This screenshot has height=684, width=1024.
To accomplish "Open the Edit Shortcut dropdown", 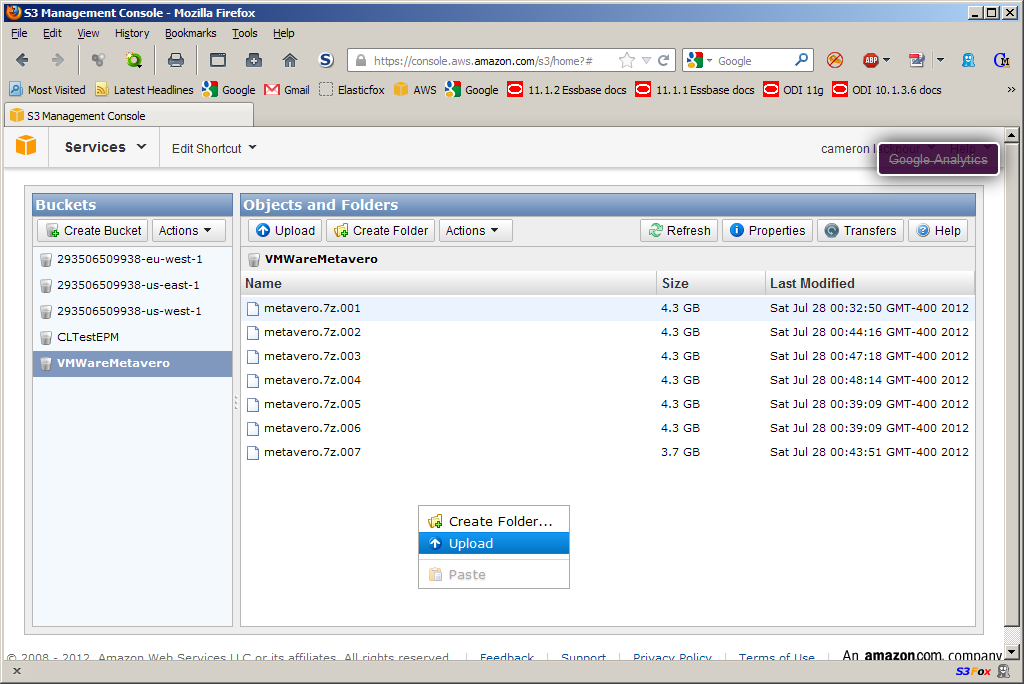I will point(214,148).
